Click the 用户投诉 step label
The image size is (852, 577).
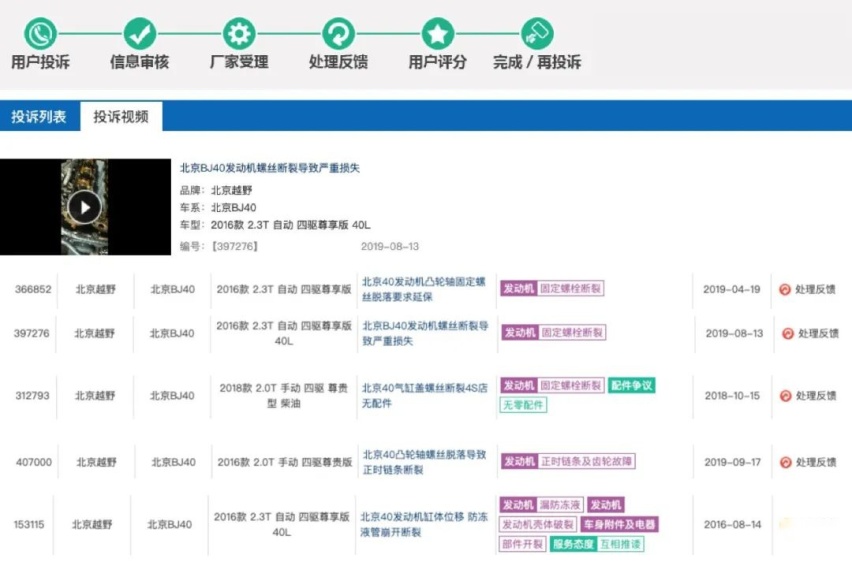click(40, 62)
